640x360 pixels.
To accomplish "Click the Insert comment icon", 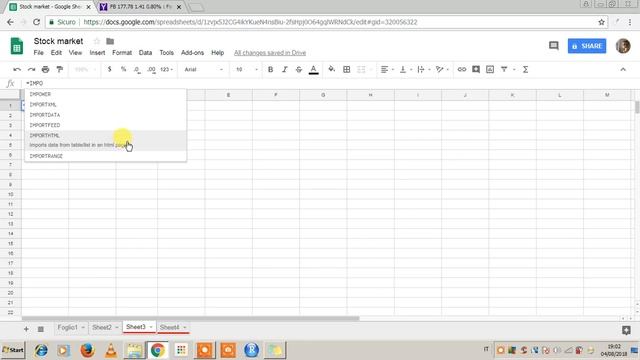I will pyautogui.click(x=476, y=69).
